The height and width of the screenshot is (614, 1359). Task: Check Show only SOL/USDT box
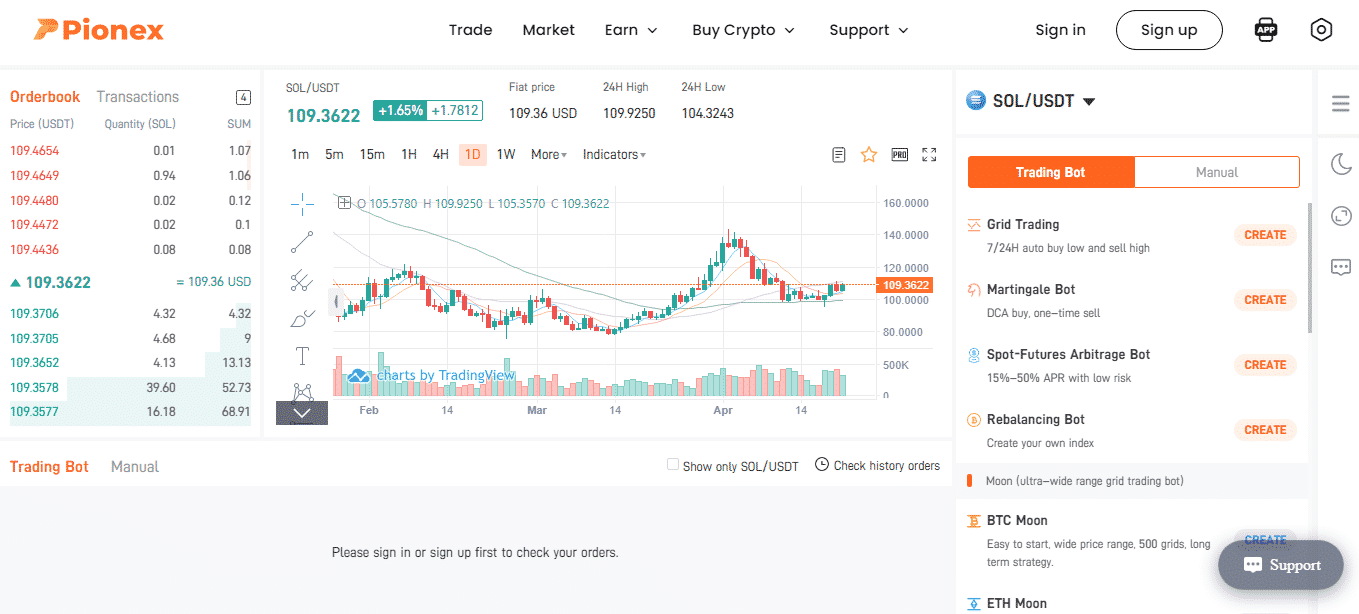pos(673,465)
